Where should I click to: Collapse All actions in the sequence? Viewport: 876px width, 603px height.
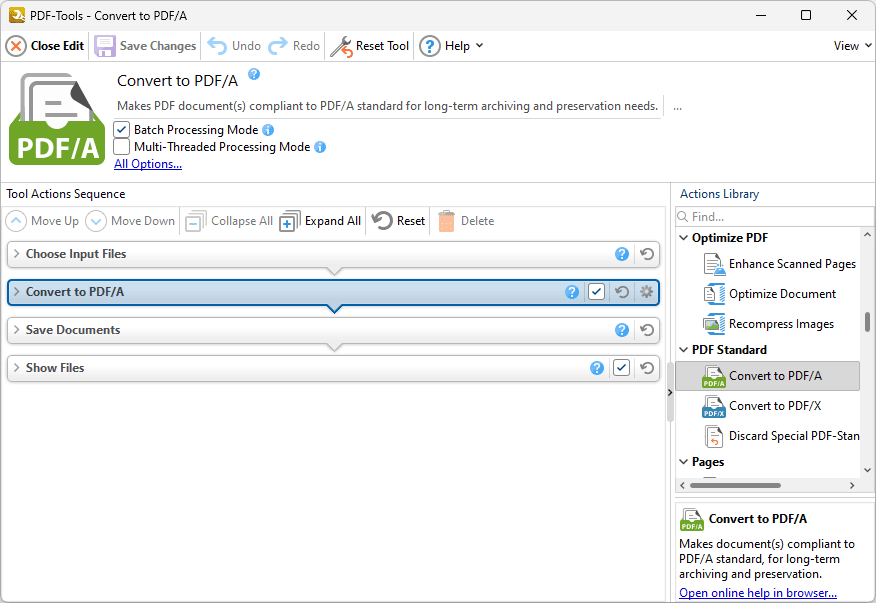229,221
